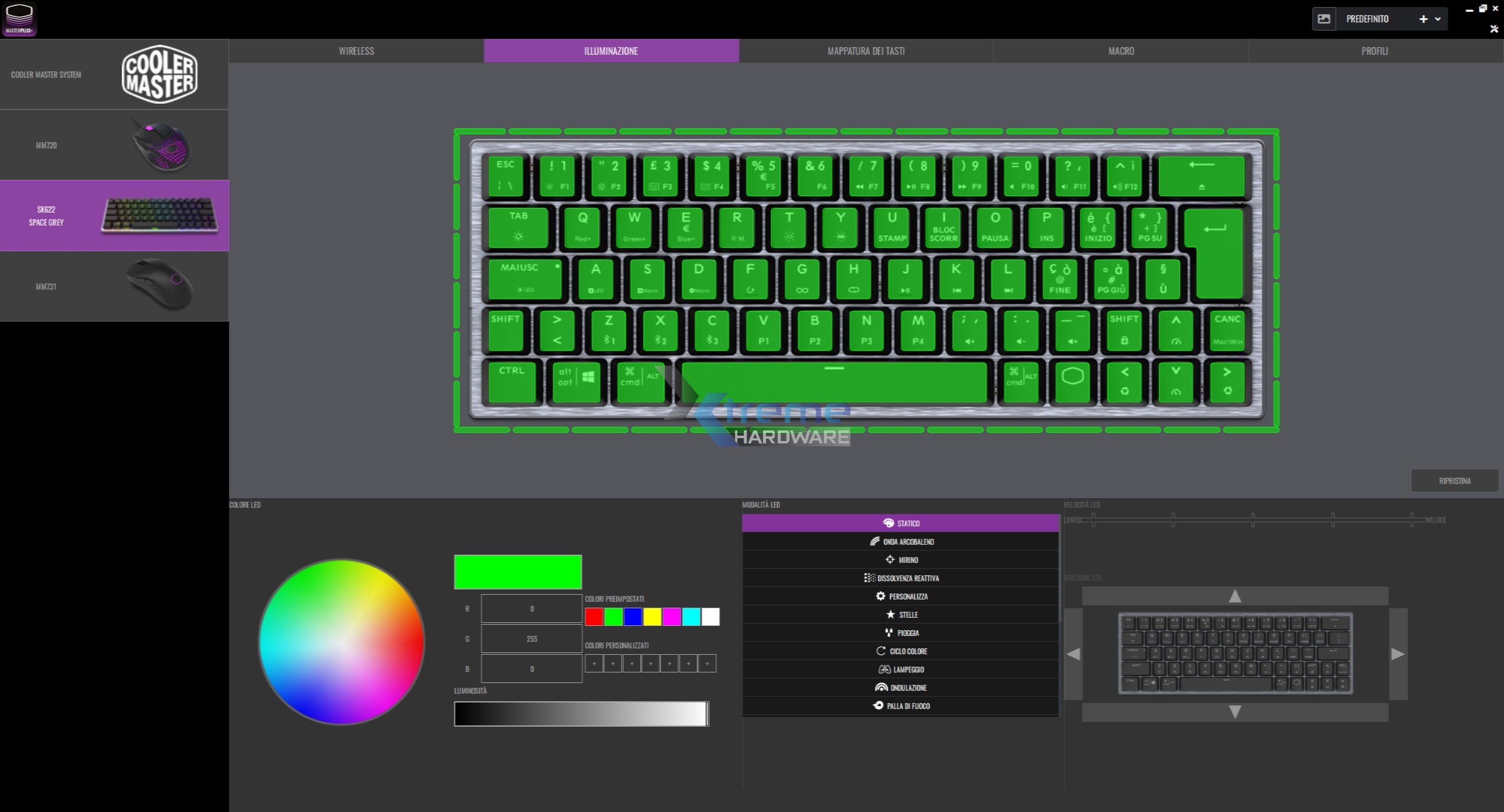Set LED direction with the right arrow
Viewport: 1504px width, 812px height.
coord(1397,654)
